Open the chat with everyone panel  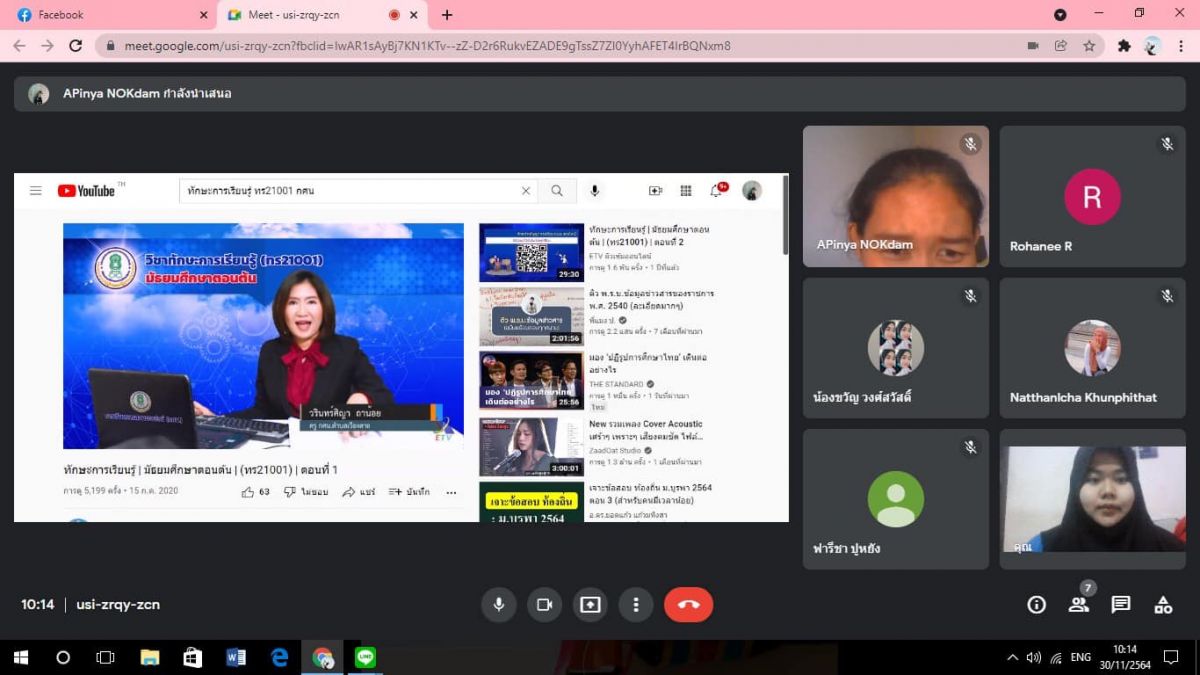coord(1121,604)
